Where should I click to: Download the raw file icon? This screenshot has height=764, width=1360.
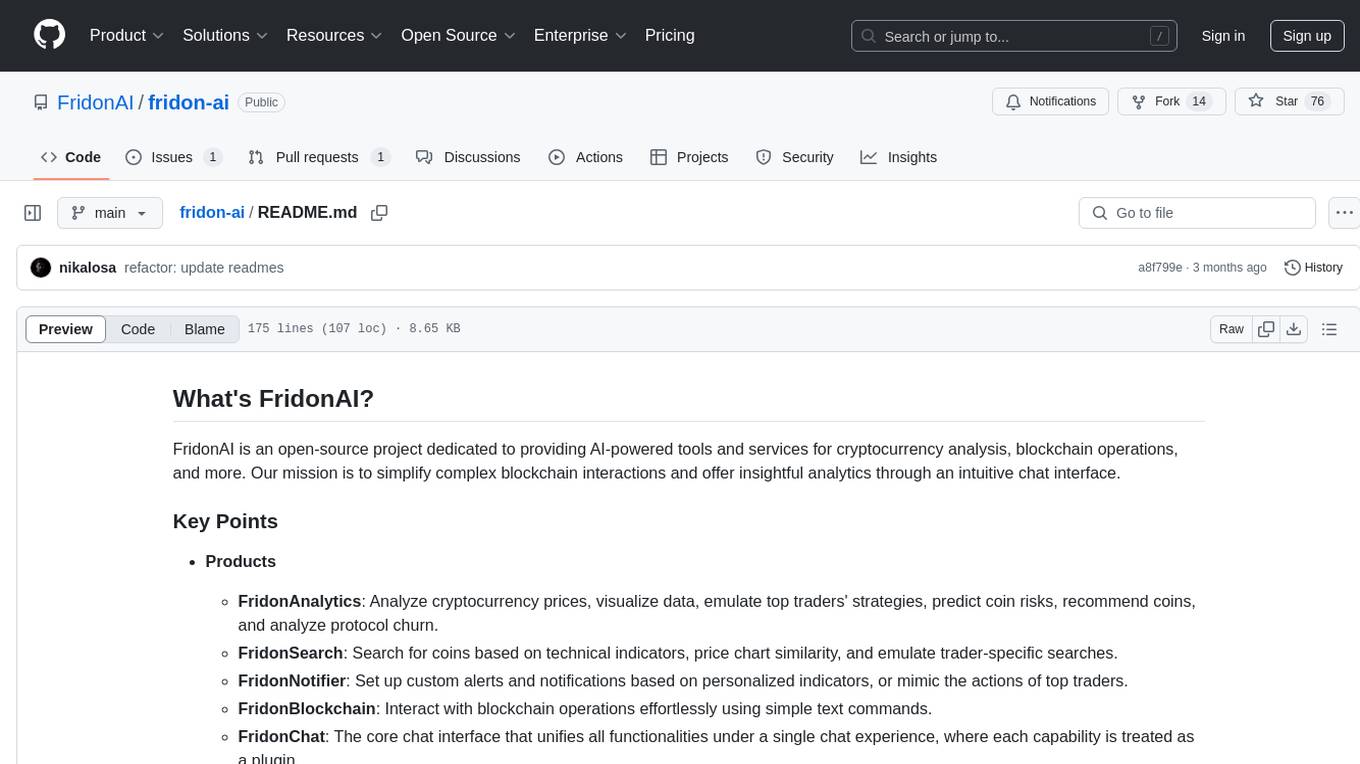point(1293,329)
